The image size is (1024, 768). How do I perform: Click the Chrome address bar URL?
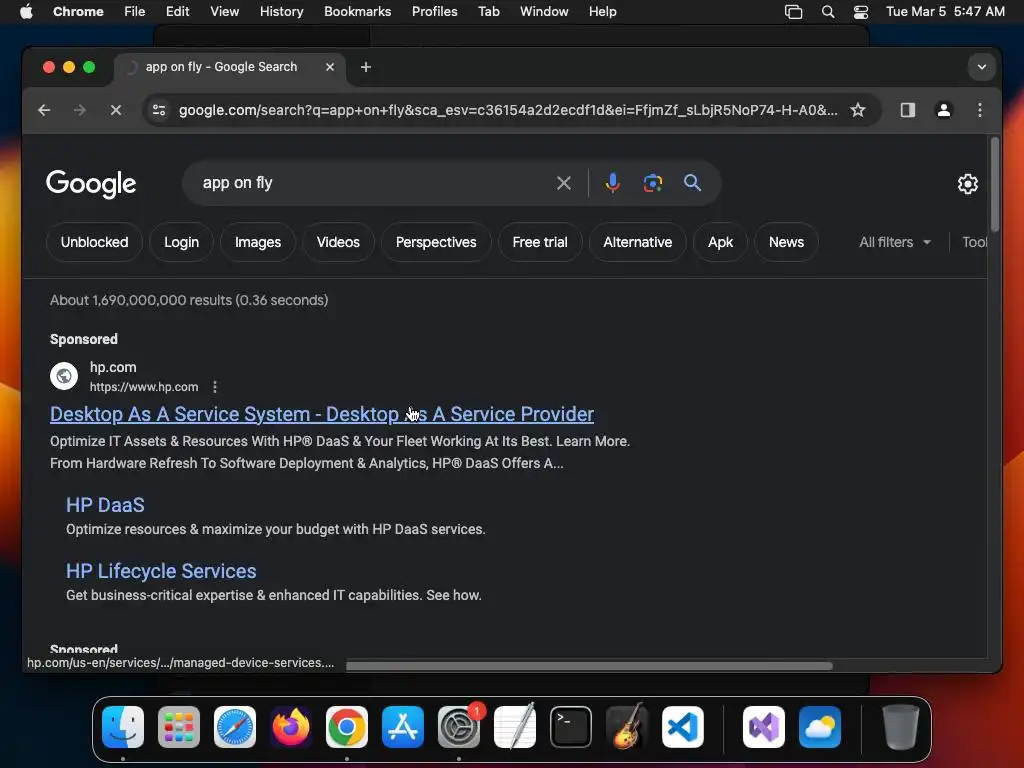click(x=508, y=110)
